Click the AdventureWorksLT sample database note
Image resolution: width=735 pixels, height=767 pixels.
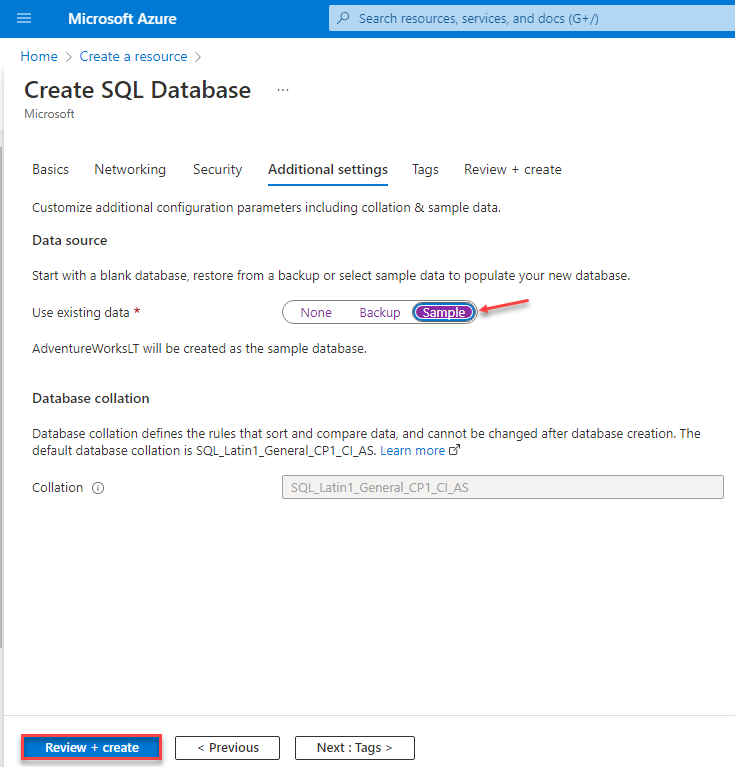(200, 349)
